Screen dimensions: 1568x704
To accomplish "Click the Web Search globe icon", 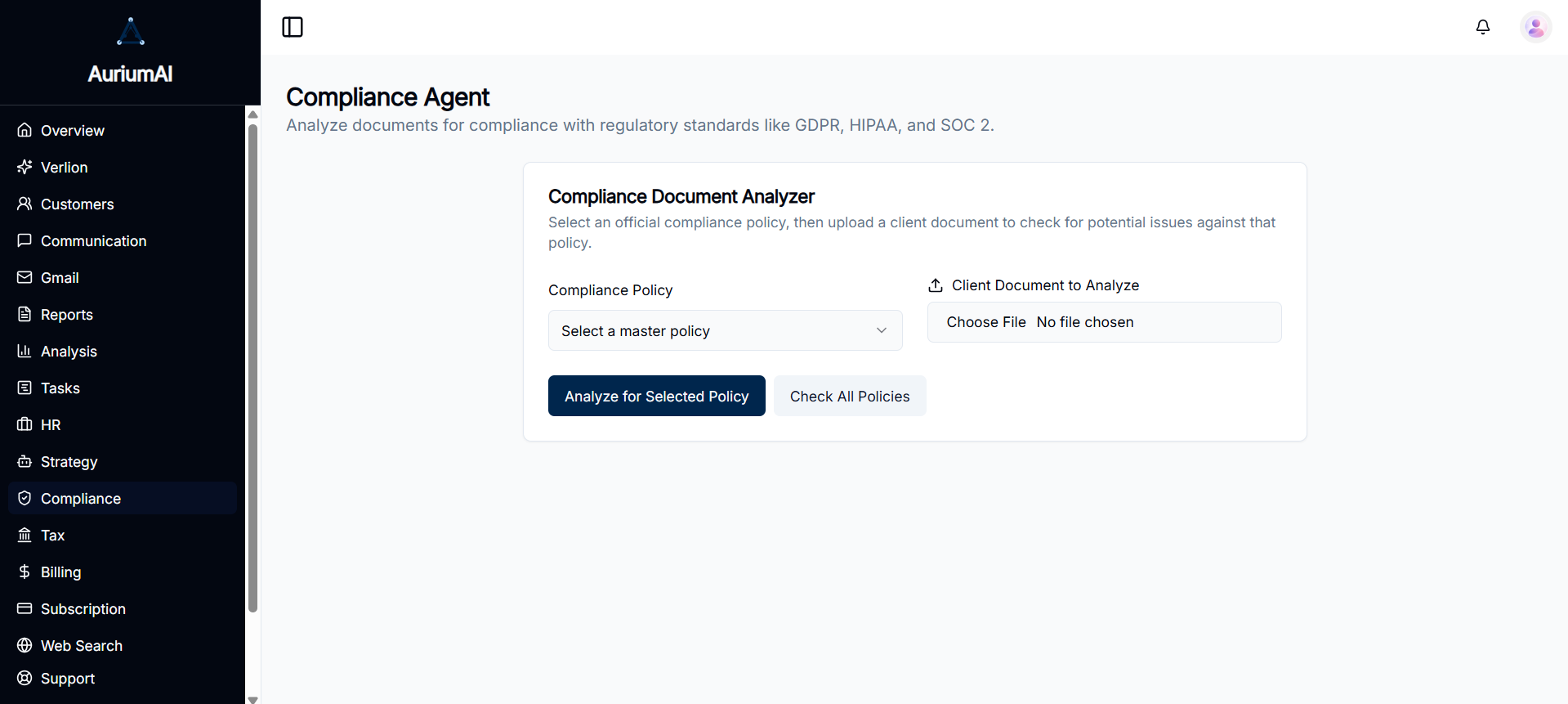I will pyautogui.click(x=25, y=645).
